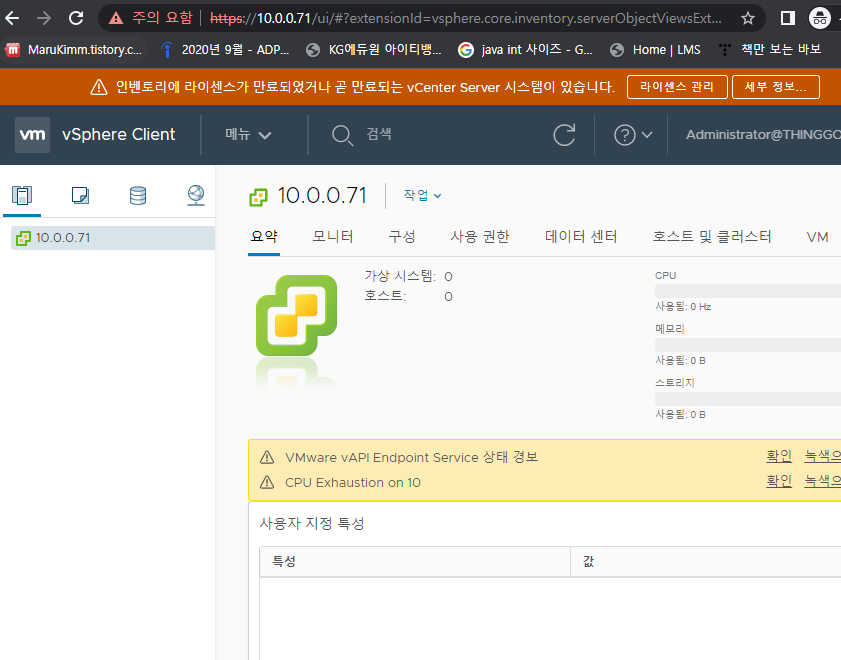Open MaruKimm.tistory bookmark

75,50
